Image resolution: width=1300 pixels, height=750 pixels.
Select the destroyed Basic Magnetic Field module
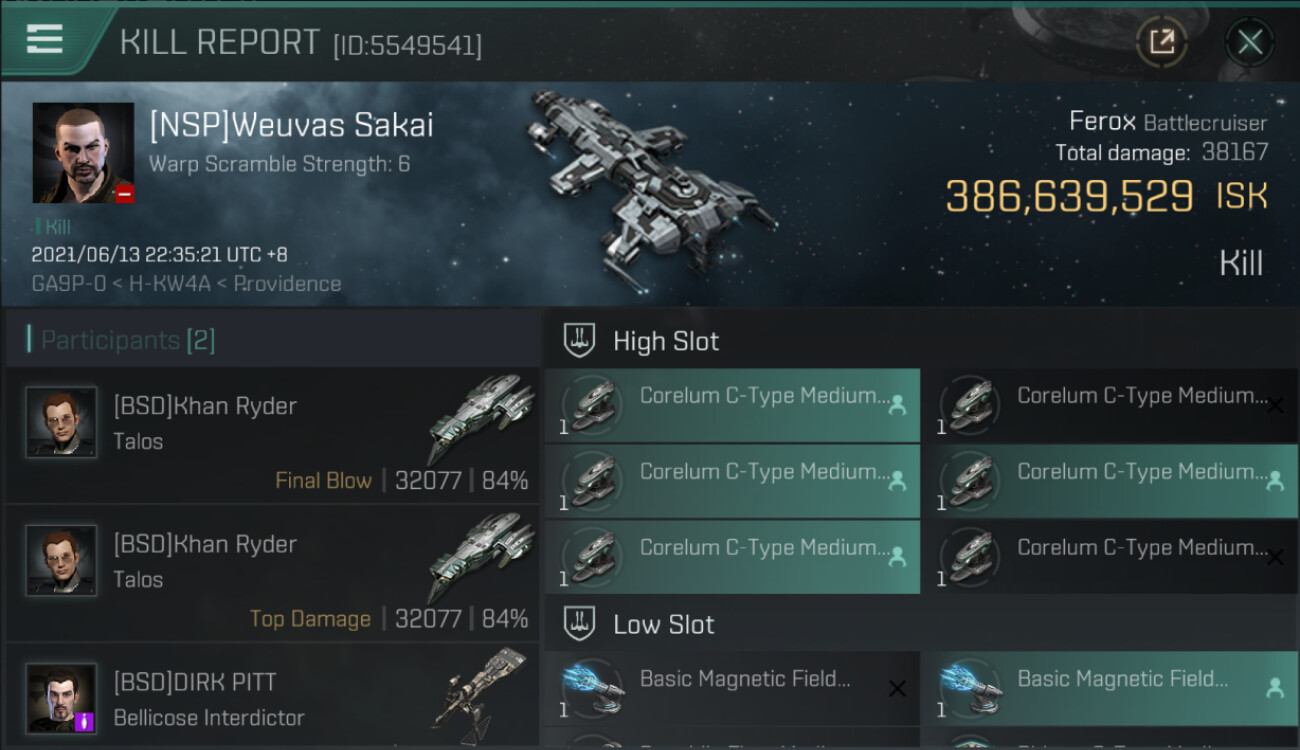click(x=732, y=688)
